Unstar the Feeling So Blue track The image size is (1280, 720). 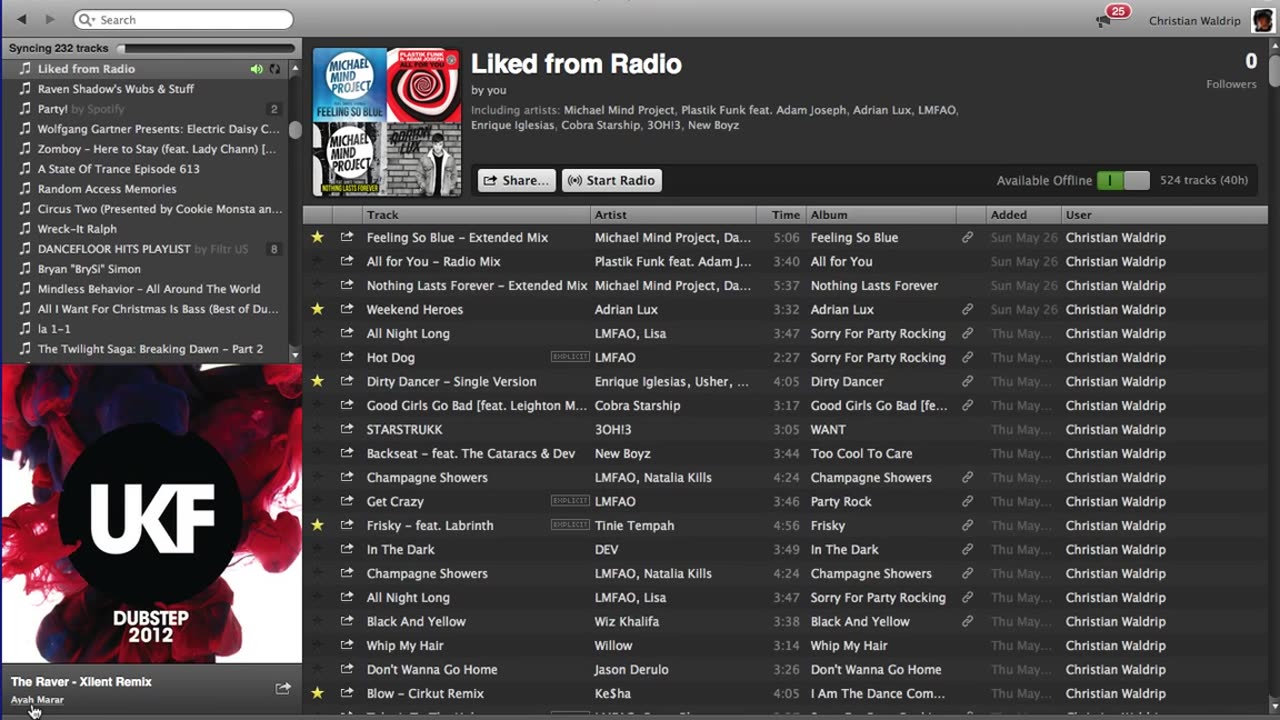[318, 237]
